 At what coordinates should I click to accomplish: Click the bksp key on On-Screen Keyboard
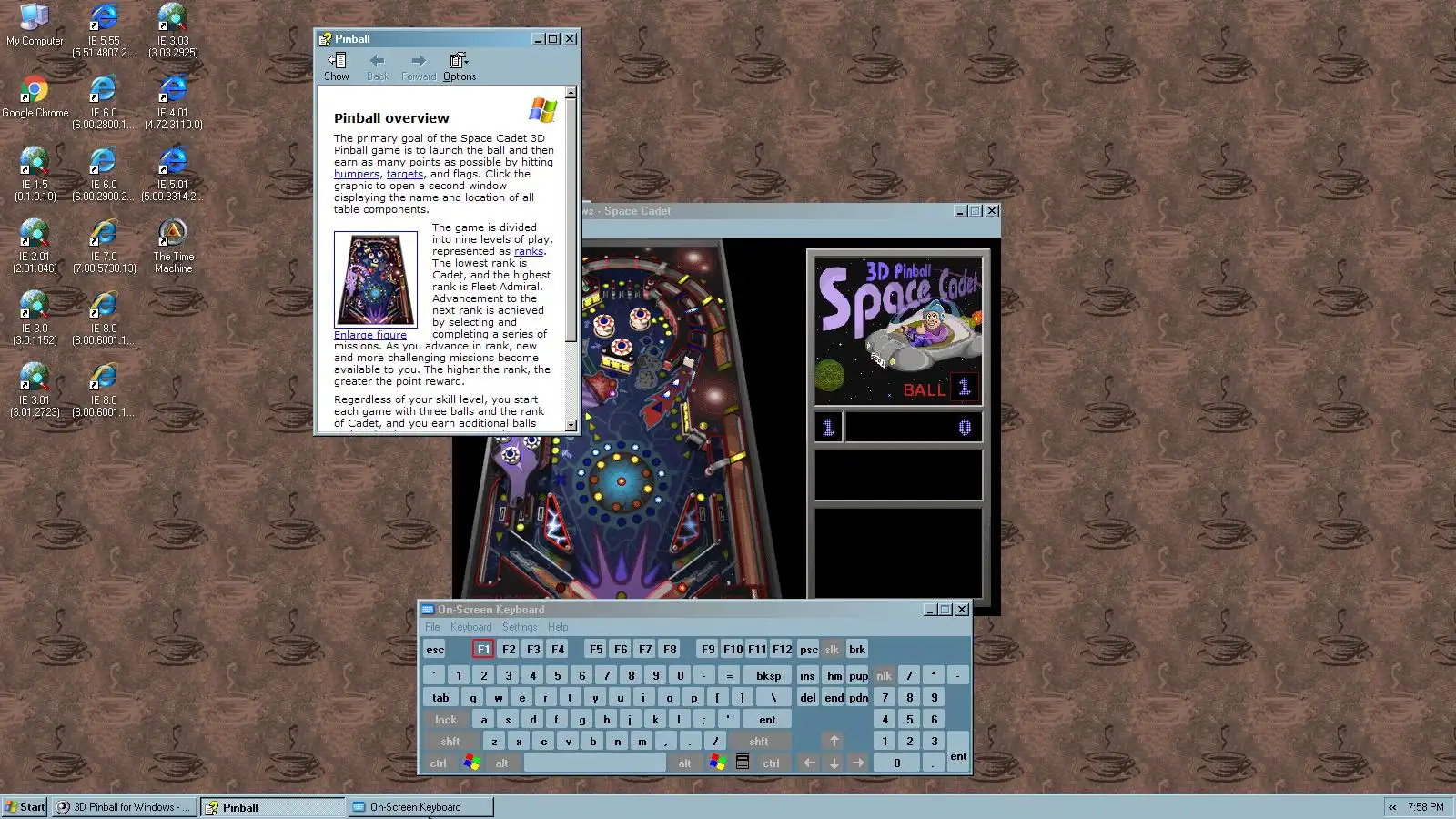click(768, 675)
